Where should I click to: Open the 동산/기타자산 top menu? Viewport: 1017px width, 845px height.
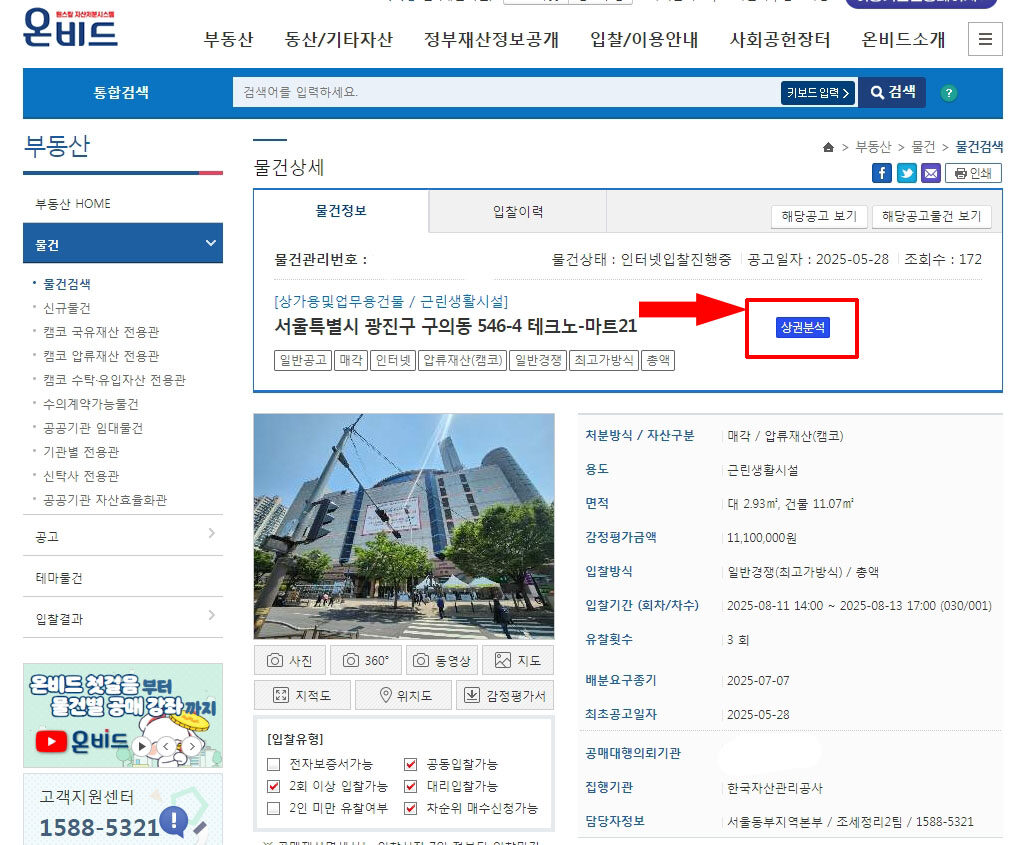tap(339, 40)
